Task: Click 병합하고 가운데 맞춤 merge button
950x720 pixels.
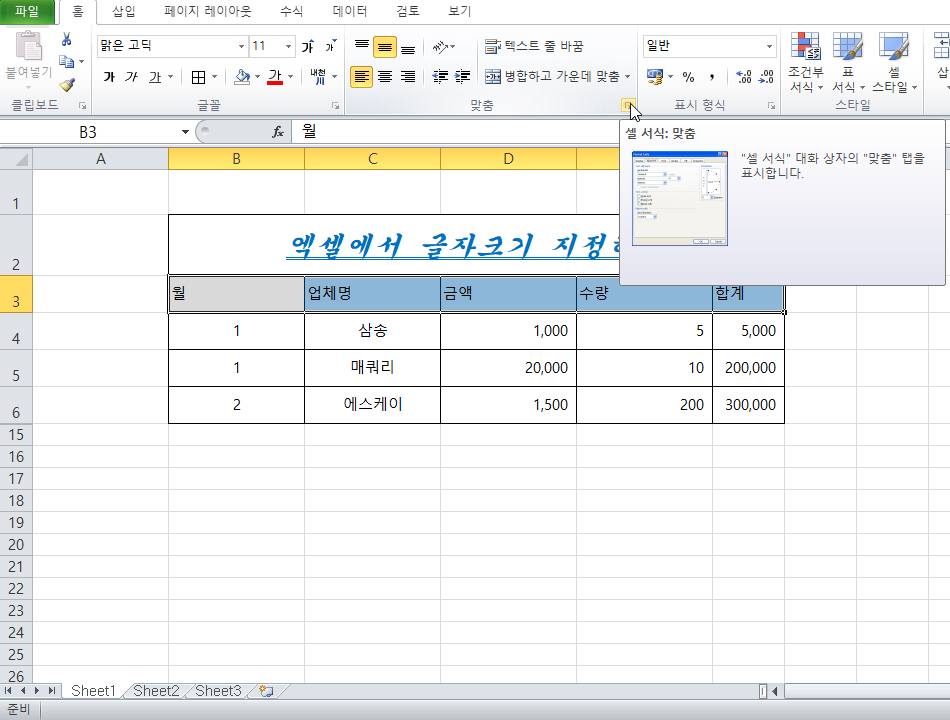Action: (x=552, y=77)
